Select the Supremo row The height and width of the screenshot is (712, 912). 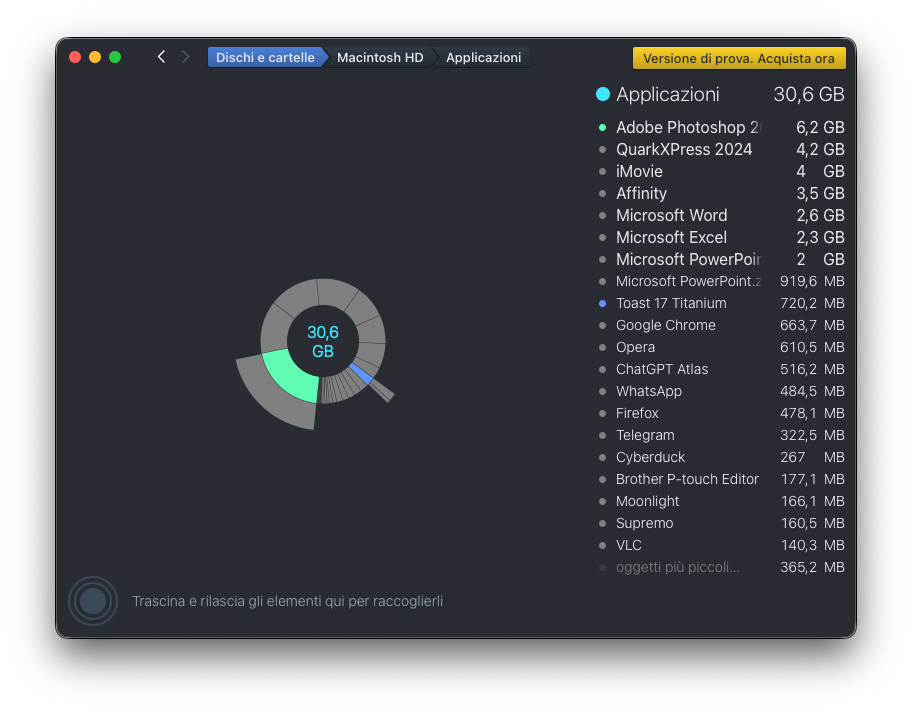(721, 524)
